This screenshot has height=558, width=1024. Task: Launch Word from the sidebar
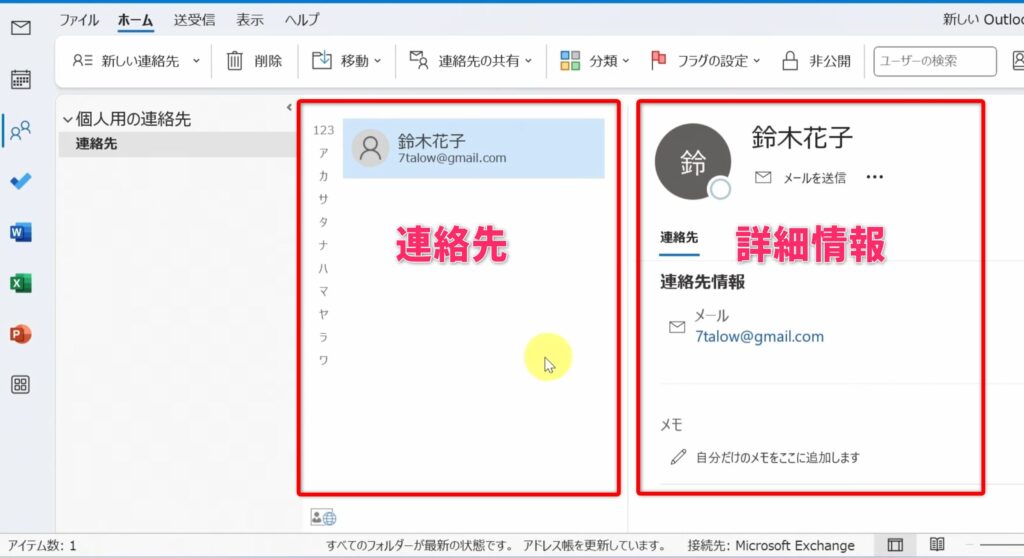tap(20, 233)
